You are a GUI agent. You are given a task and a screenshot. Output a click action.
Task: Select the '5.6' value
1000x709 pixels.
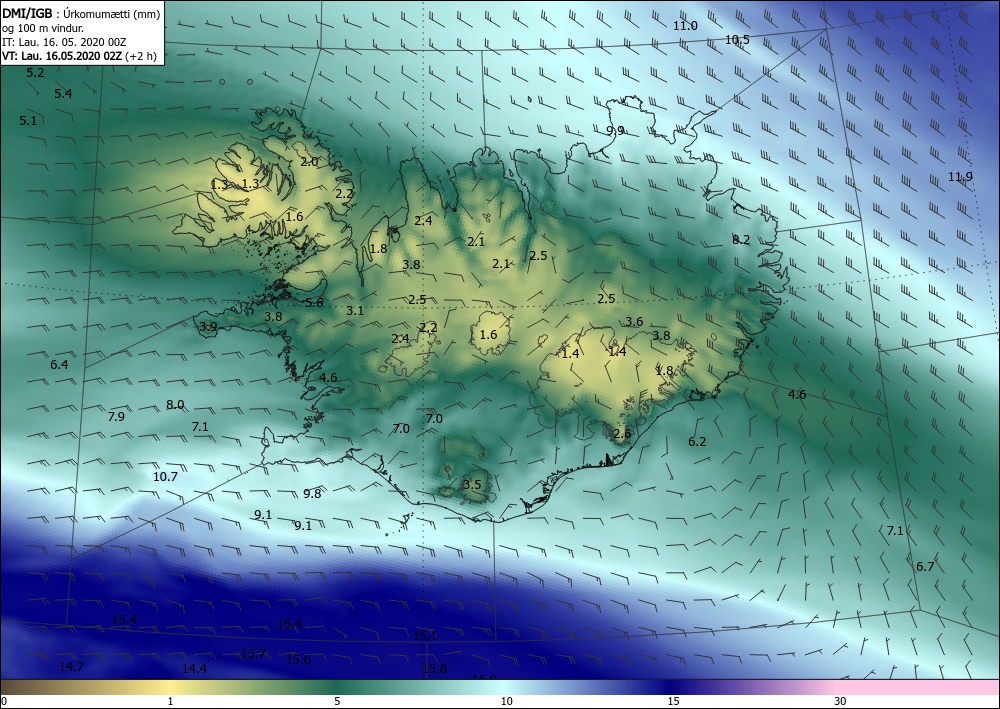tap(314, 303)
